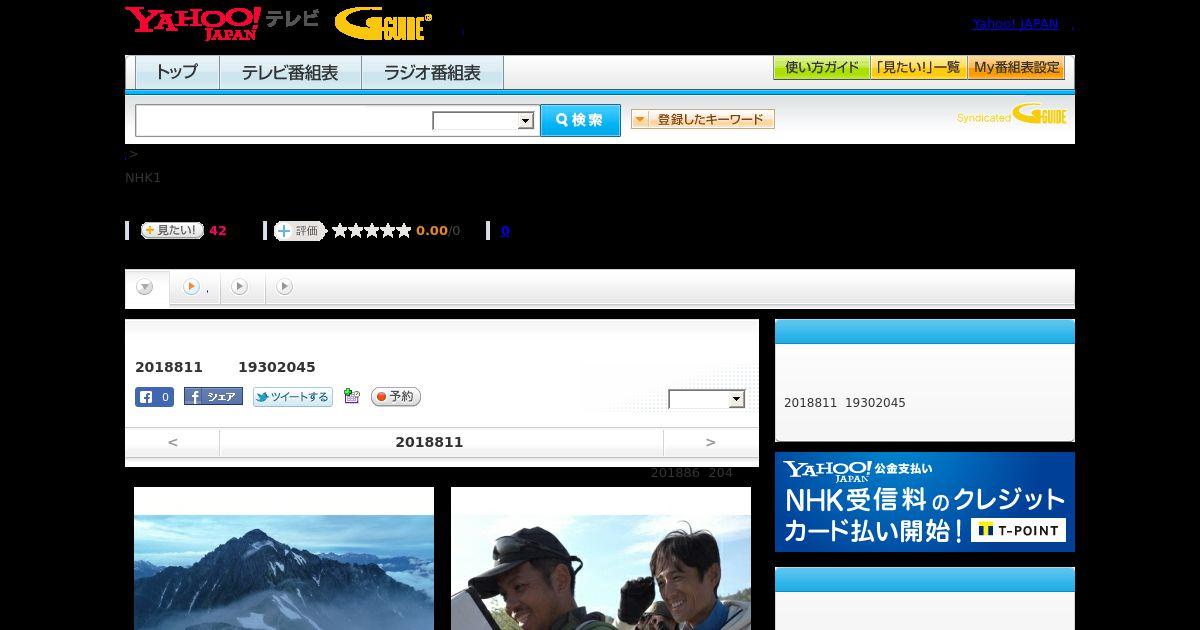1200x630 pixels.
Task: Click the Syndicated G-GUIDE logo
Action: click(1012, 115)
